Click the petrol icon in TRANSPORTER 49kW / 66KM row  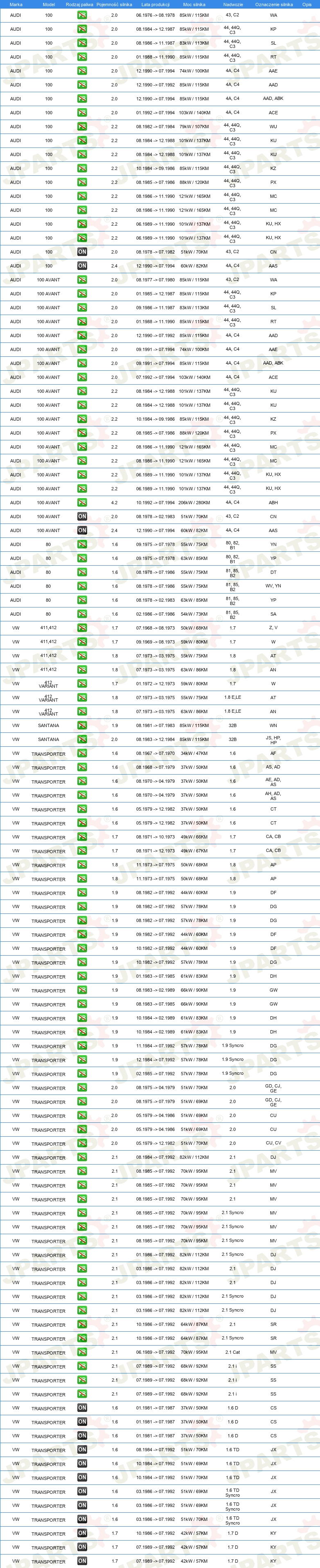click(82, 837)
